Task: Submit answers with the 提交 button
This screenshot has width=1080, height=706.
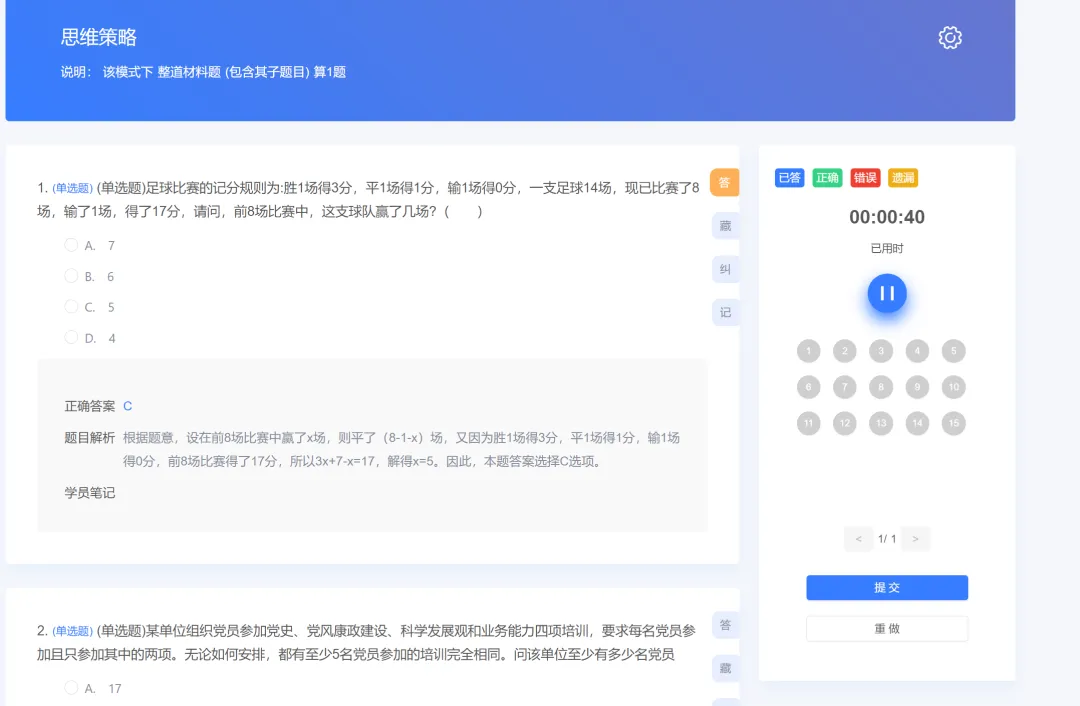Action: pyautogui.click(x=887, y=588)
